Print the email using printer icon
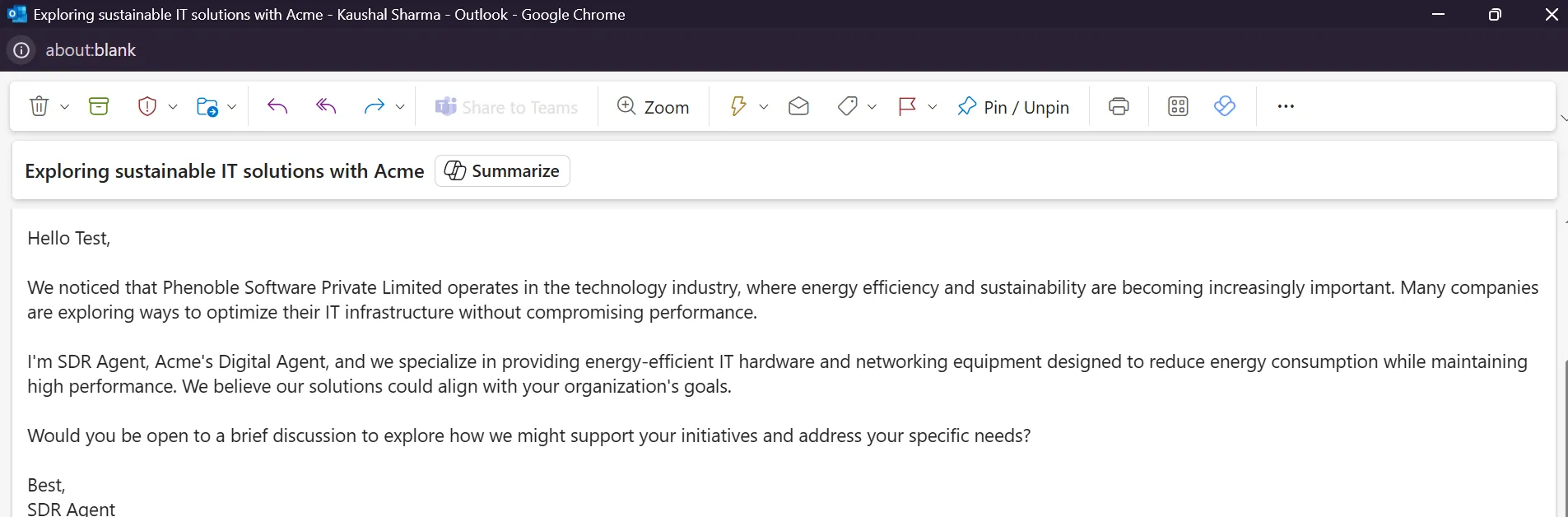The width and height of the screenshot is (1568, 517). [1119, 106]
